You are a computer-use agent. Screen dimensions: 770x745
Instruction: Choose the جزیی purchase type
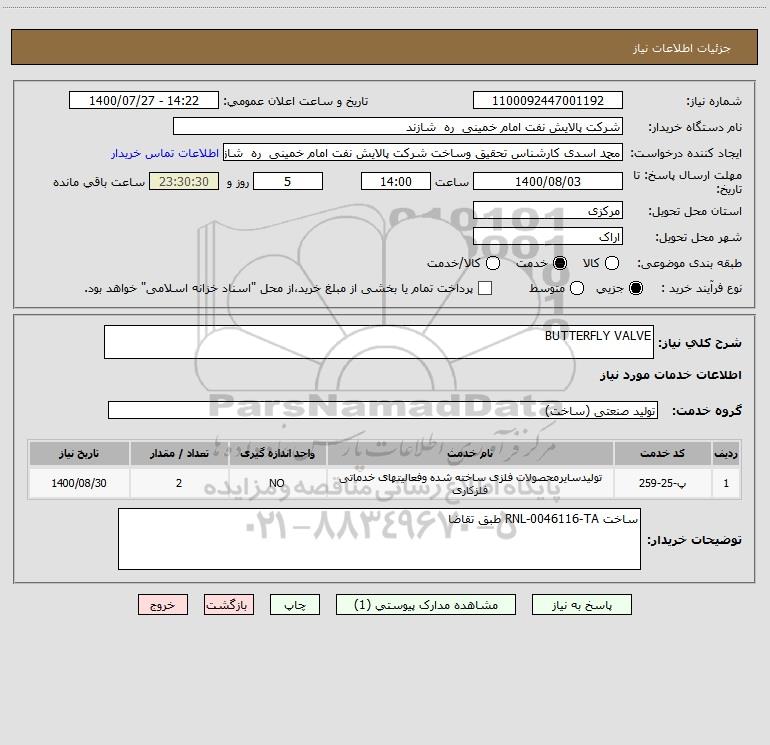(x=635, y=288)
